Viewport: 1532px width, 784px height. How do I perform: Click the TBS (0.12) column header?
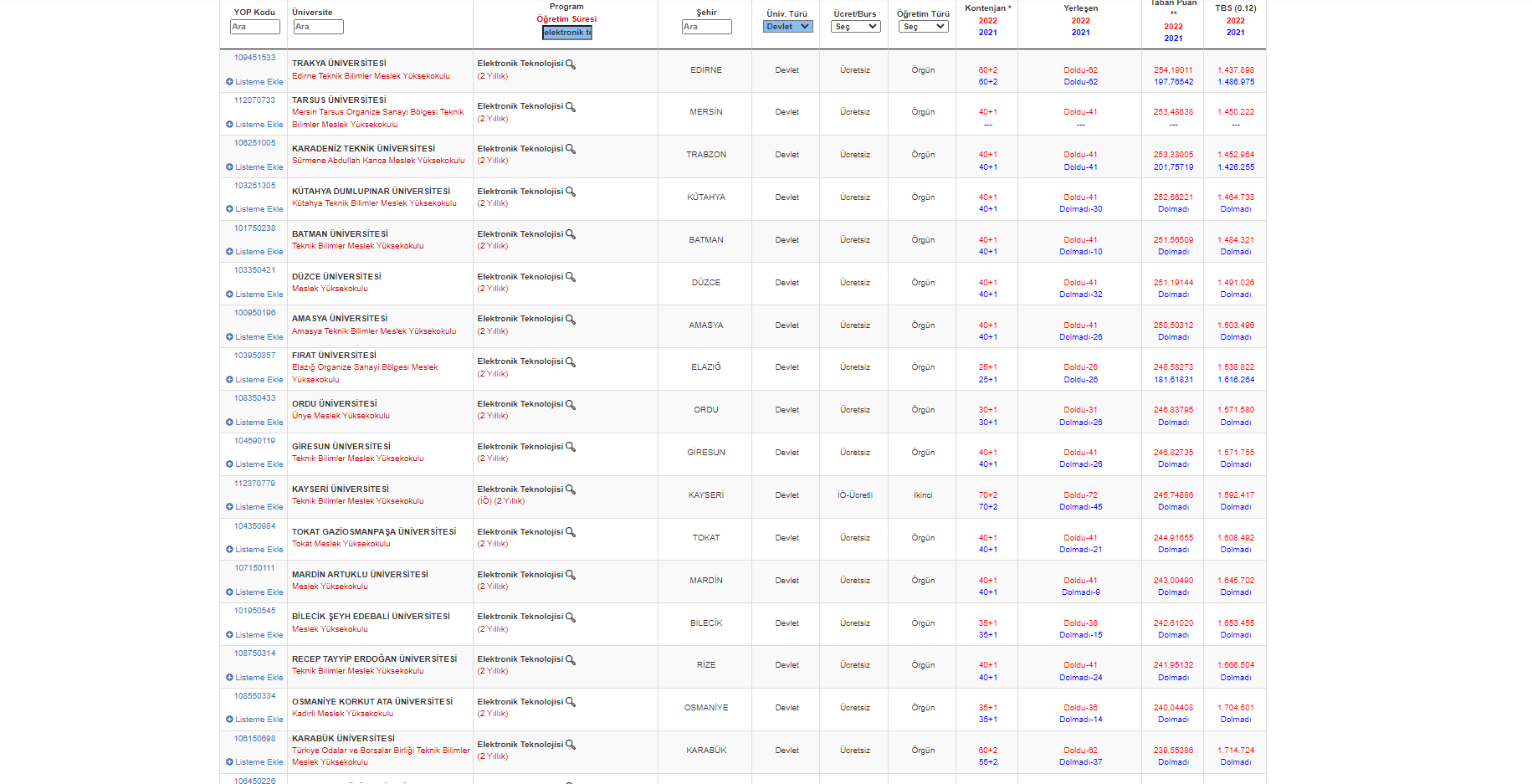pyautogui.click(x=1236, y=8)
